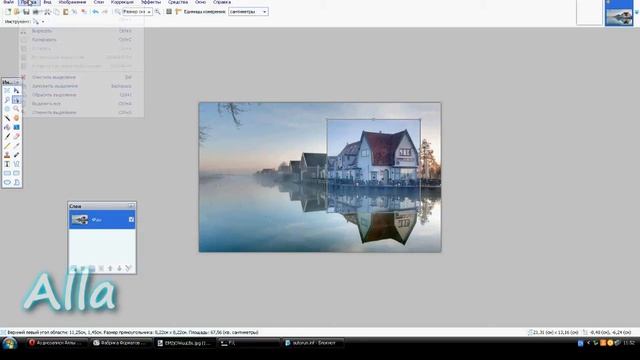Select the Text tool
The height and width of the screenshot is (360, 640).
point(7,164)
